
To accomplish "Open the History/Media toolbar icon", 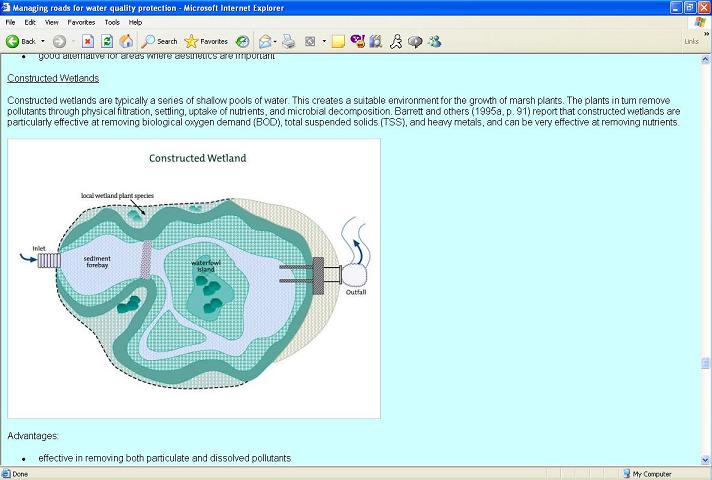I will pyautogui.click(x=242, y=41).
